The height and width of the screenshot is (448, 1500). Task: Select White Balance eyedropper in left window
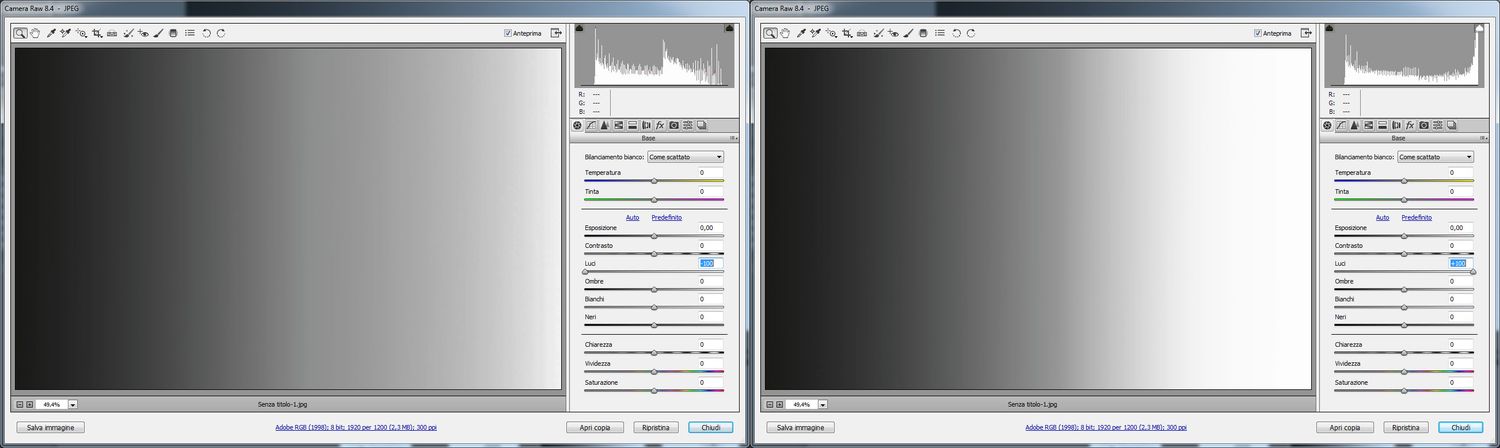[x=50, y=33]
